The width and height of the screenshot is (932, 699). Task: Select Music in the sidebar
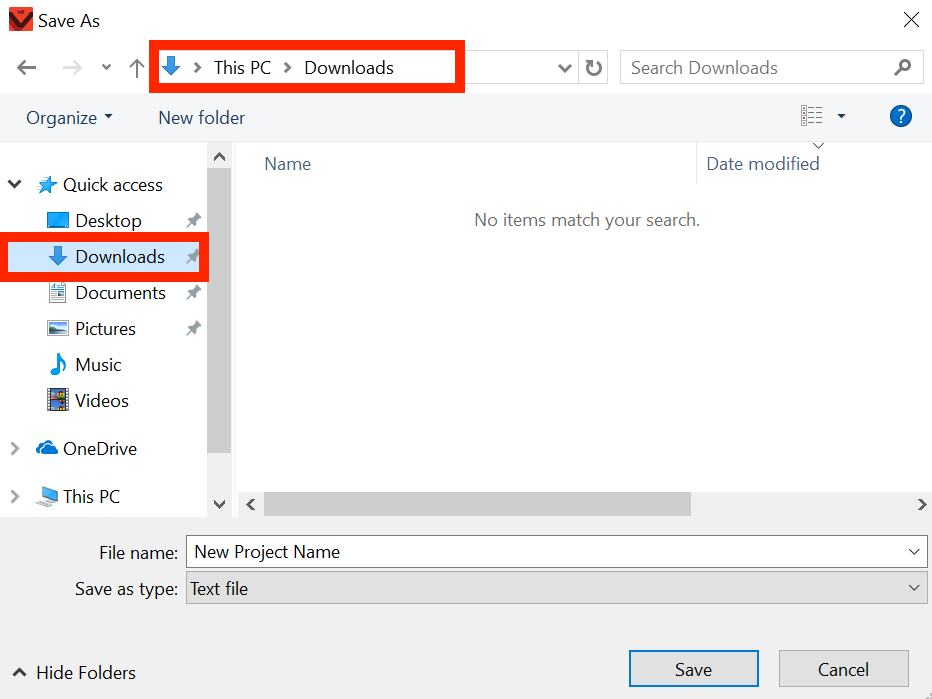tap(97, 364)
